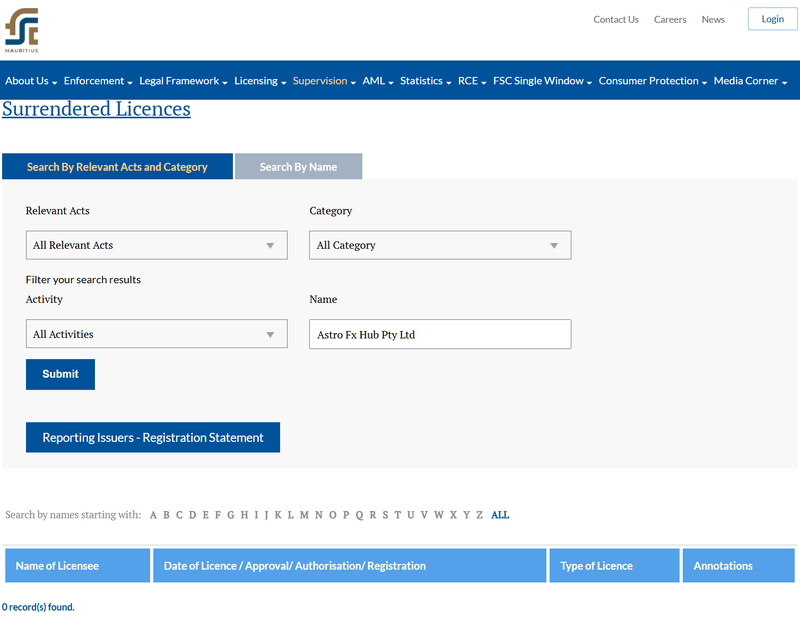
Task: Click the Surrendered Licences heading link
Action: [96, 109]
